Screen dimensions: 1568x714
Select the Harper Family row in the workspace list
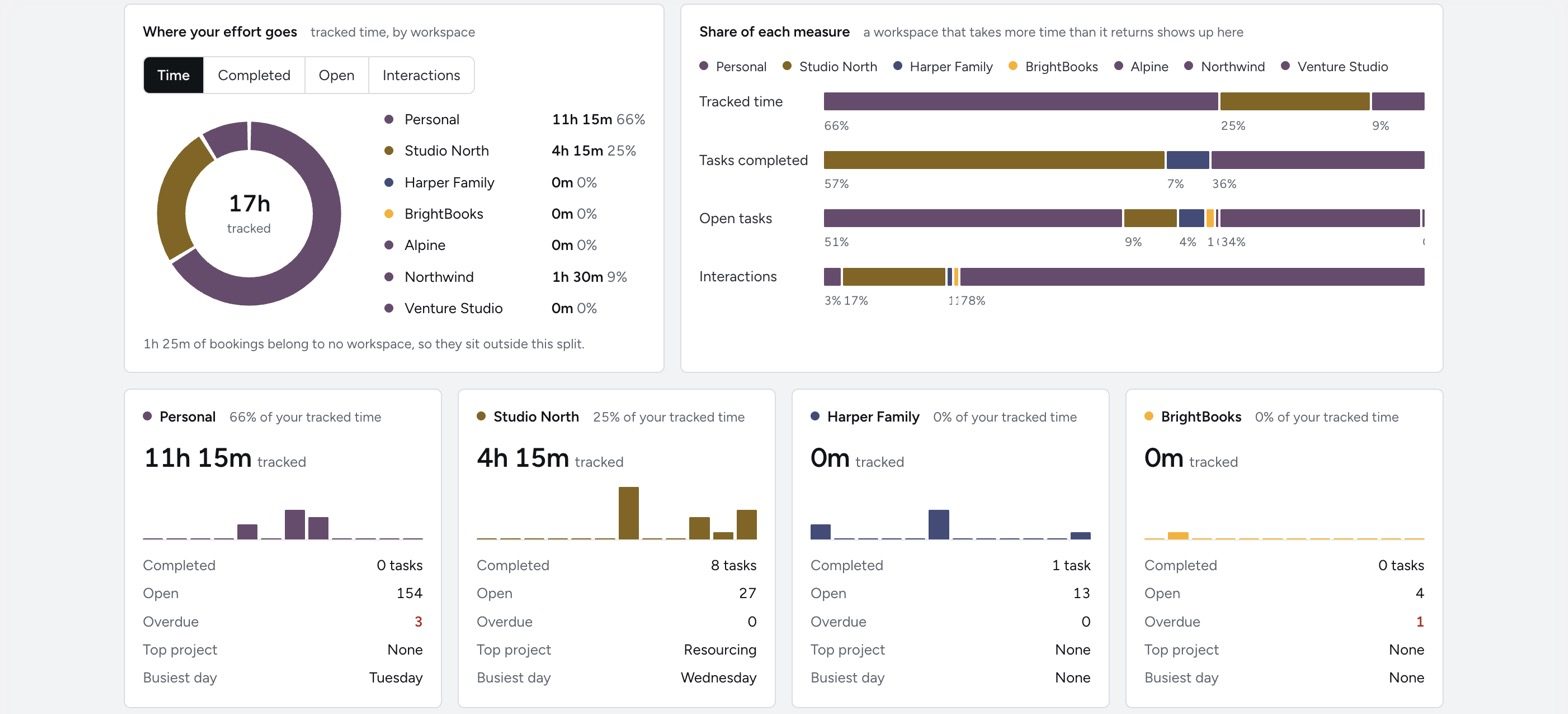(x=514, y=183)
